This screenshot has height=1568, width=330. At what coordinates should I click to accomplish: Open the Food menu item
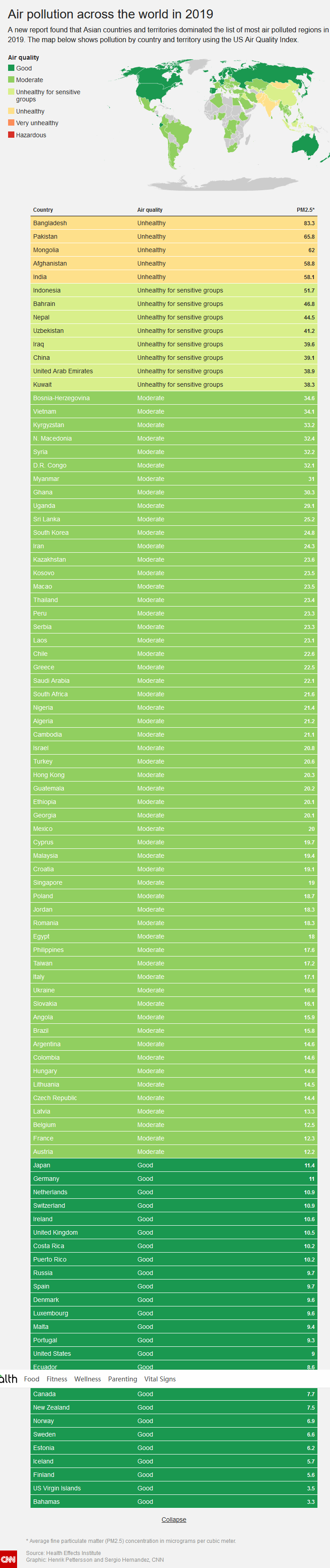(32, 1379)
